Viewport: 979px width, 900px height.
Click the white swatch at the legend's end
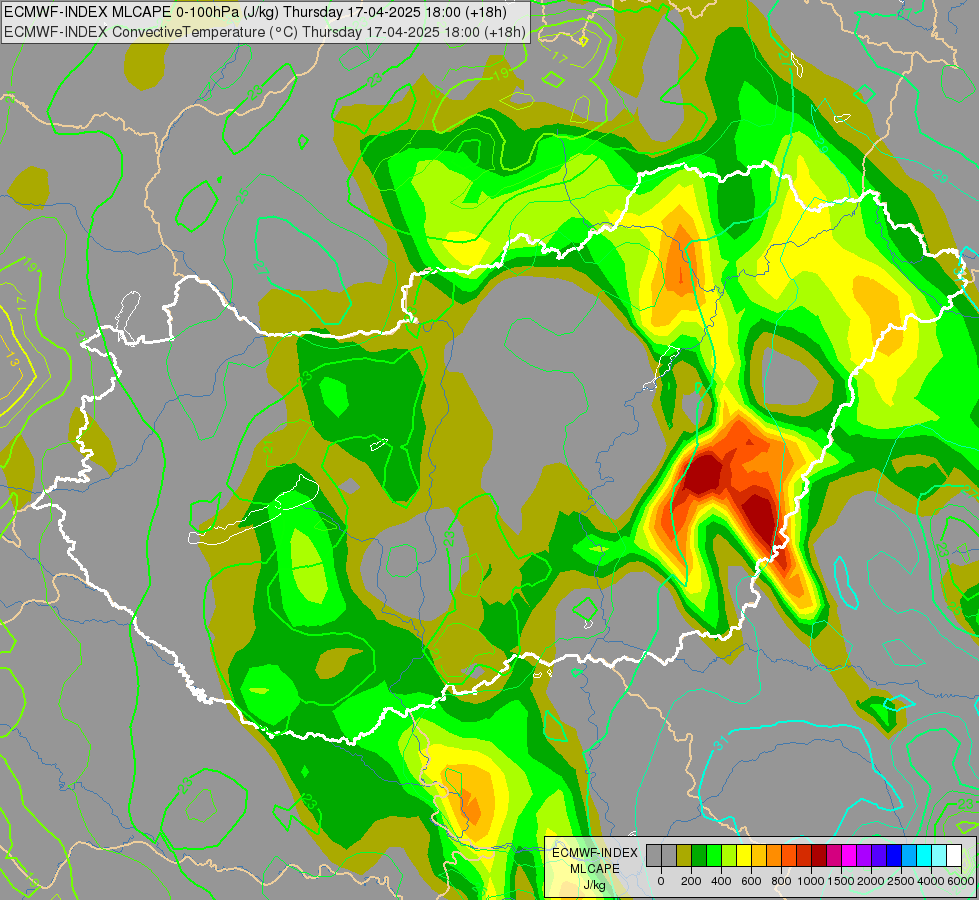[x=955, y=855]
